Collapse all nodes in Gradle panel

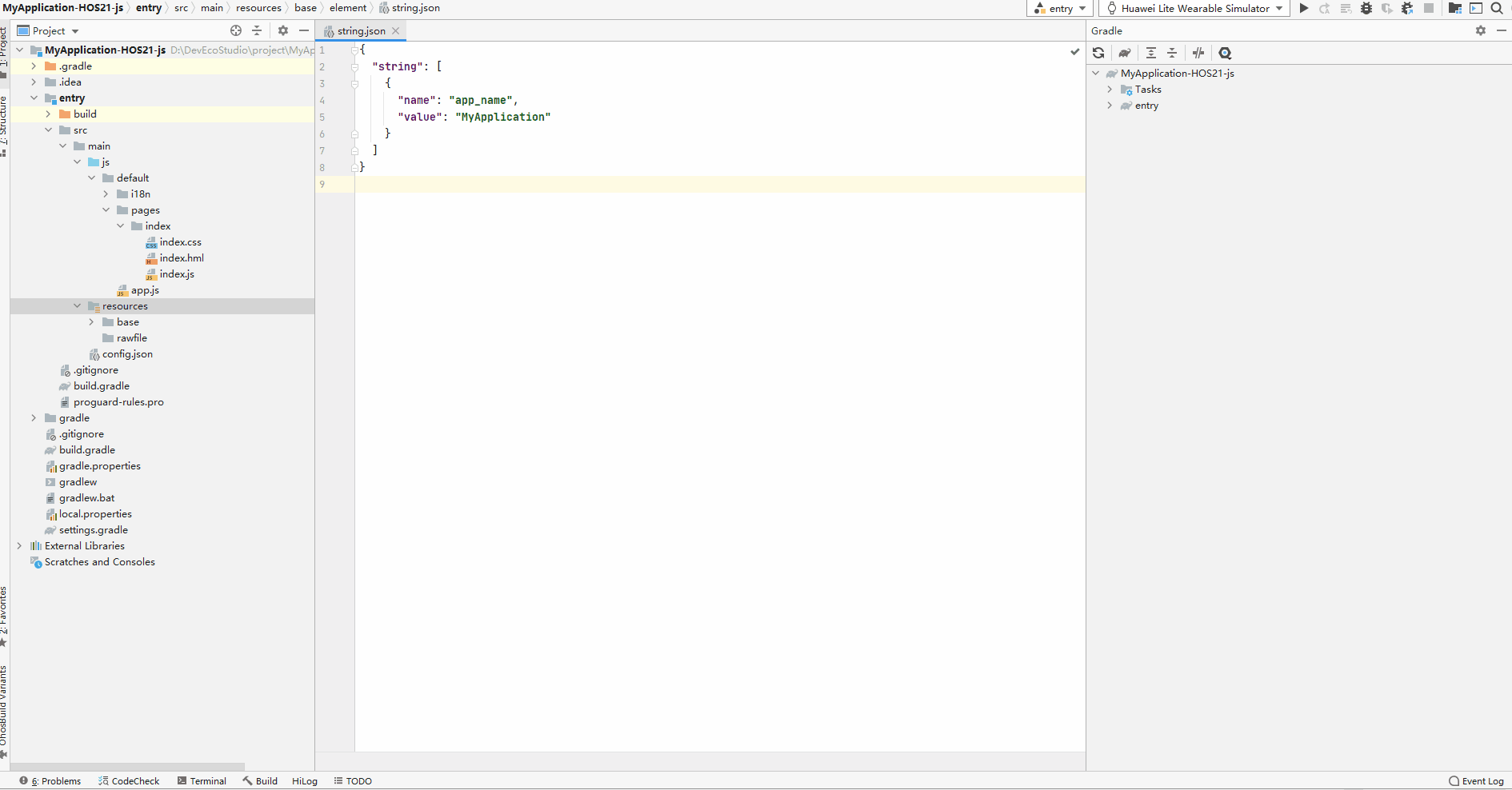pos(1172,53)
